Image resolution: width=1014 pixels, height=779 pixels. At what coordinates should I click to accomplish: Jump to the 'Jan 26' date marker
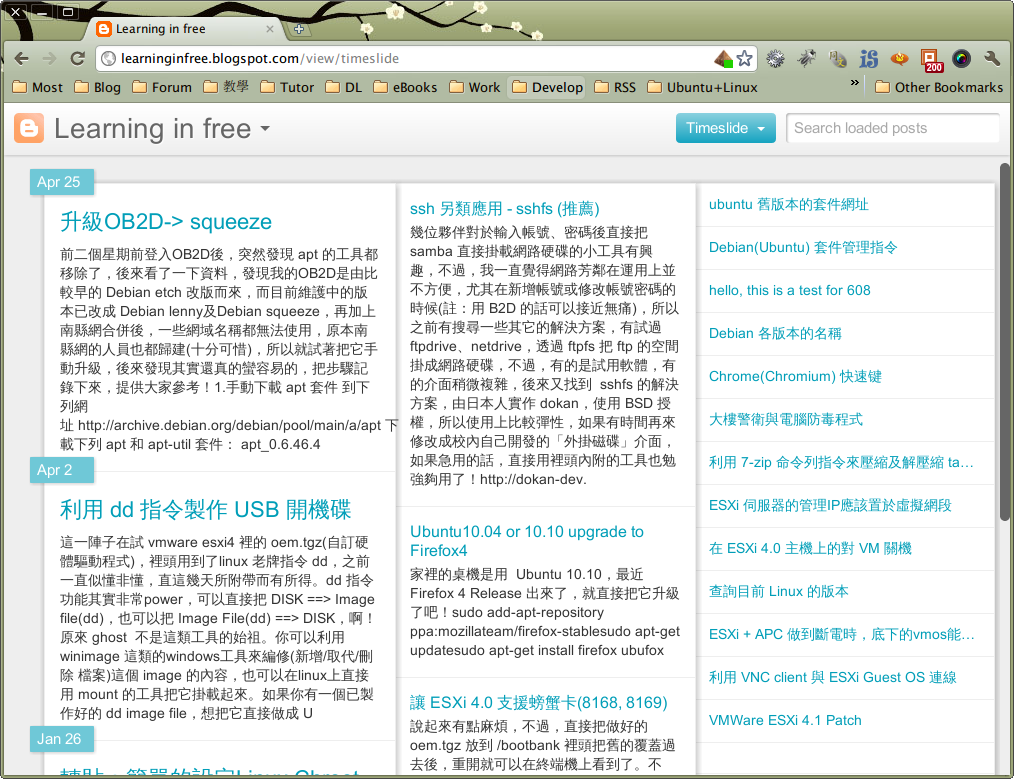point(61,739)
